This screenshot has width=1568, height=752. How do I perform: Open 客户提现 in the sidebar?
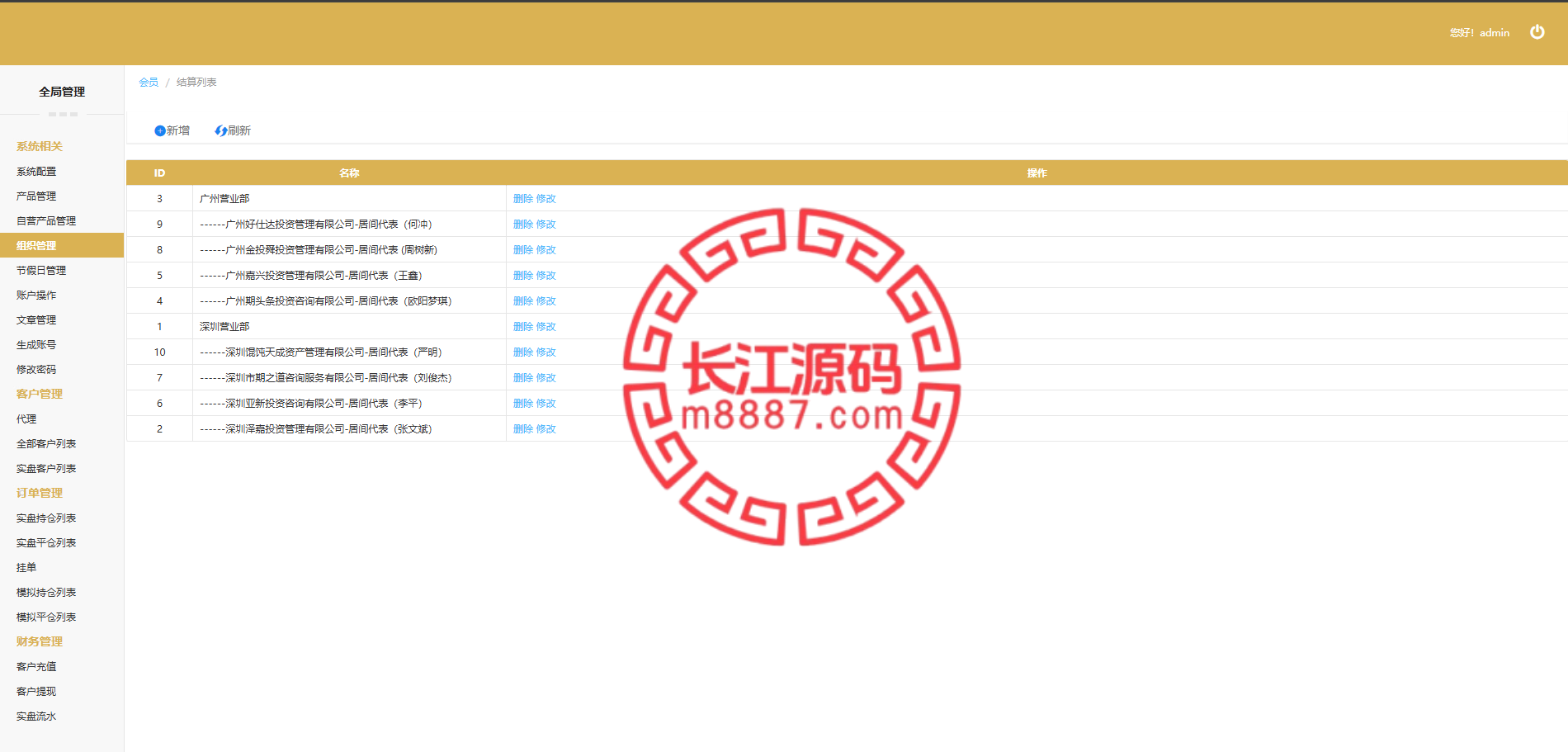tap(36, 692)
